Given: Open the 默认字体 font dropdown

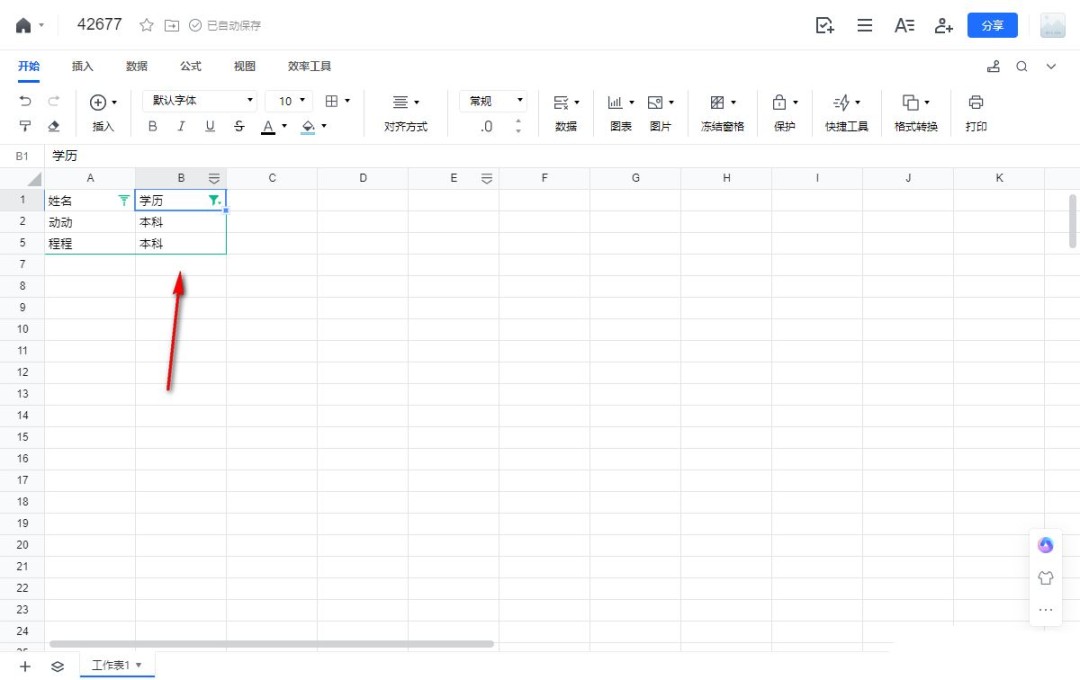Looking at the screenshot, I should click(x=199, y=101).
